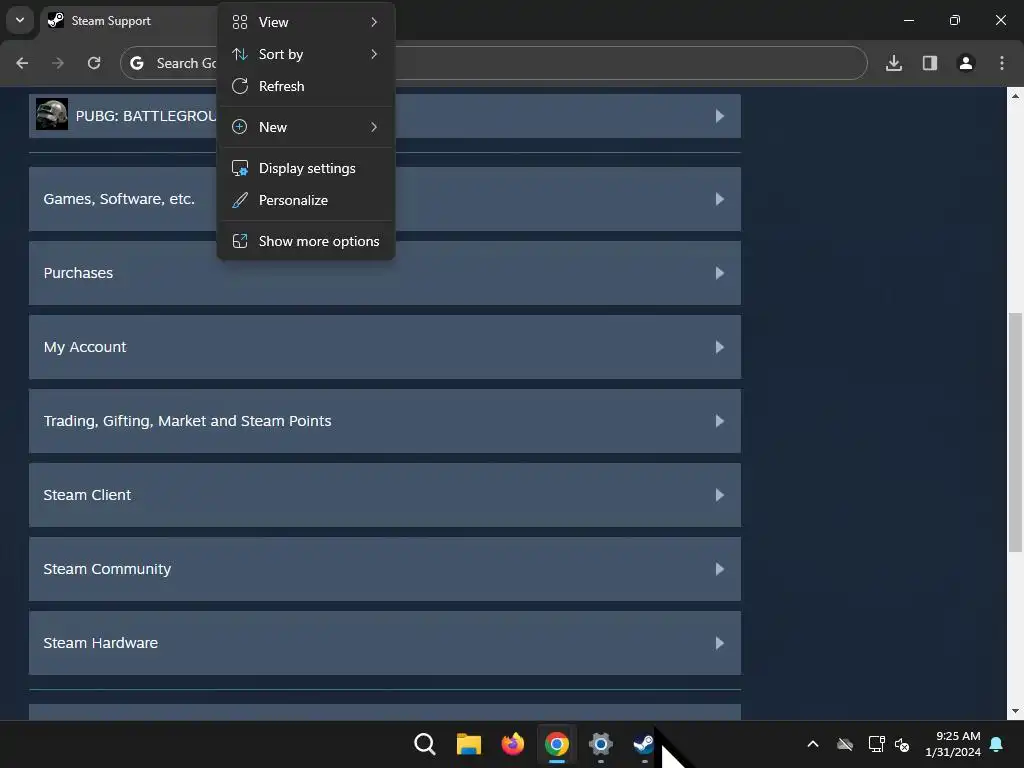Image resolution: width=1024 pixels, height=768 pixels.
Task: Click the New plus-circle icon
Action: [x=240, y=127]
